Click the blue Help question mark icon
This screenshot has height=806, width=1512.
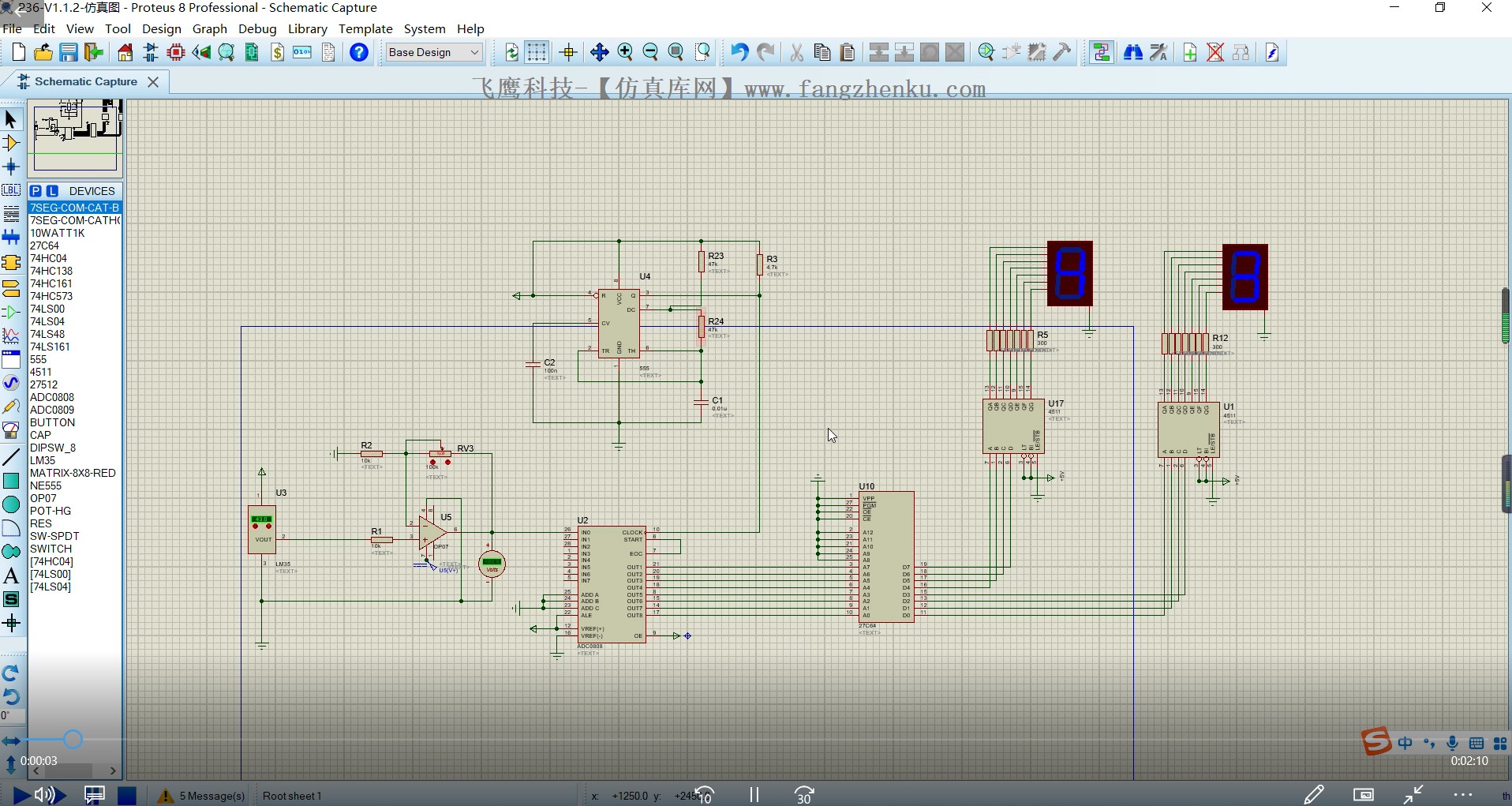[359, 53]
